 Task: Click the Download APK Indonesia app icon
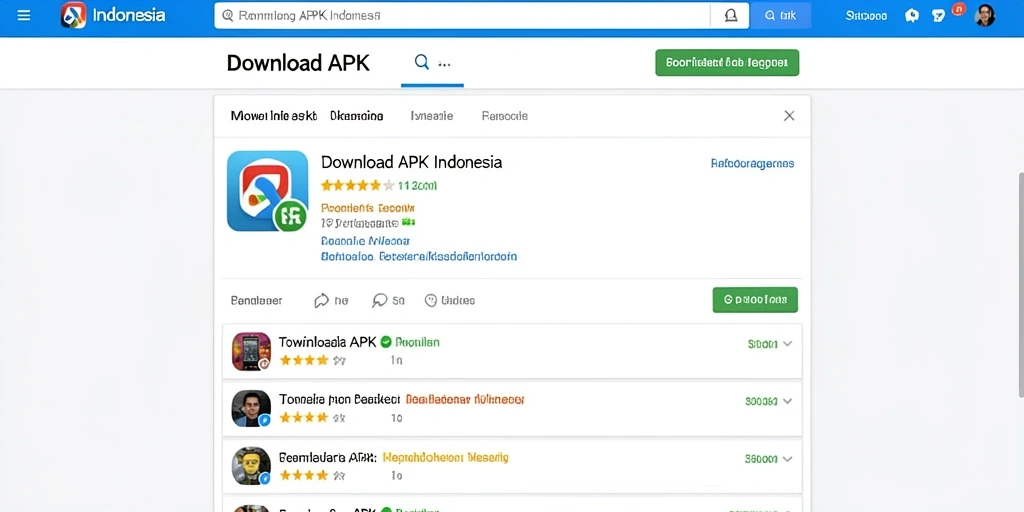point(268,191)
